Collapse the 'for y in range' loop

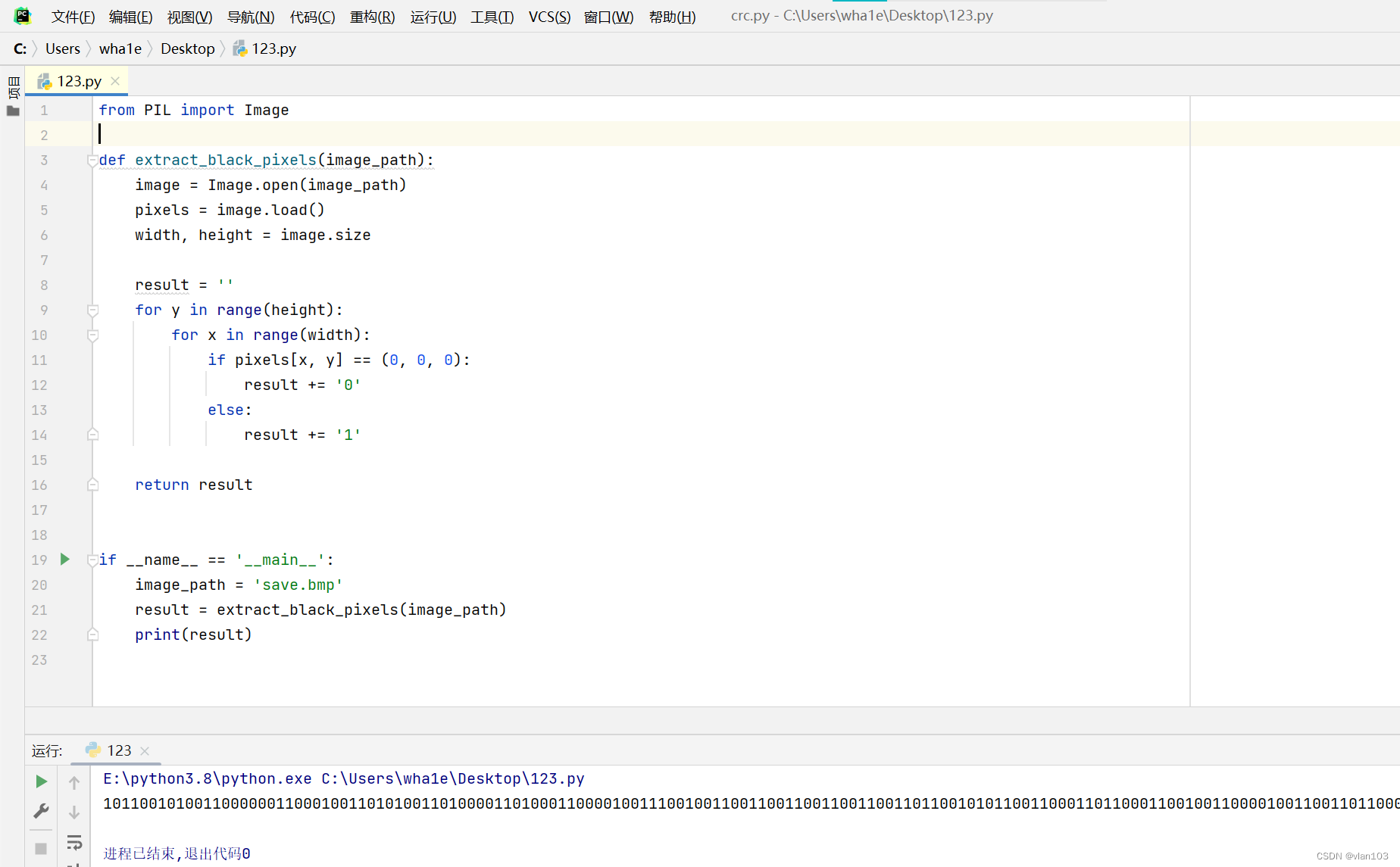[x=92, y=310]
